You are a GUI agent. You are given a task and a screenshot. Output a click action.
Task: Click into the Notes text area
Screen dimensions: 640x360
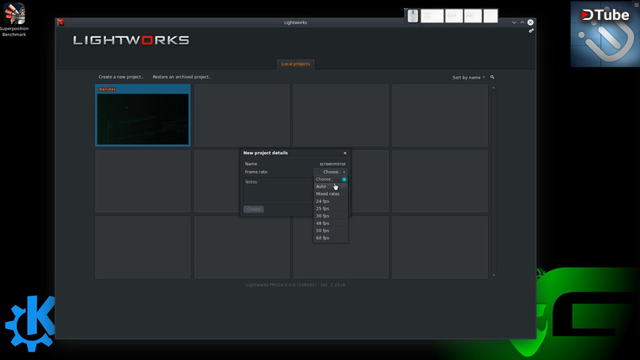click(278, 190)
